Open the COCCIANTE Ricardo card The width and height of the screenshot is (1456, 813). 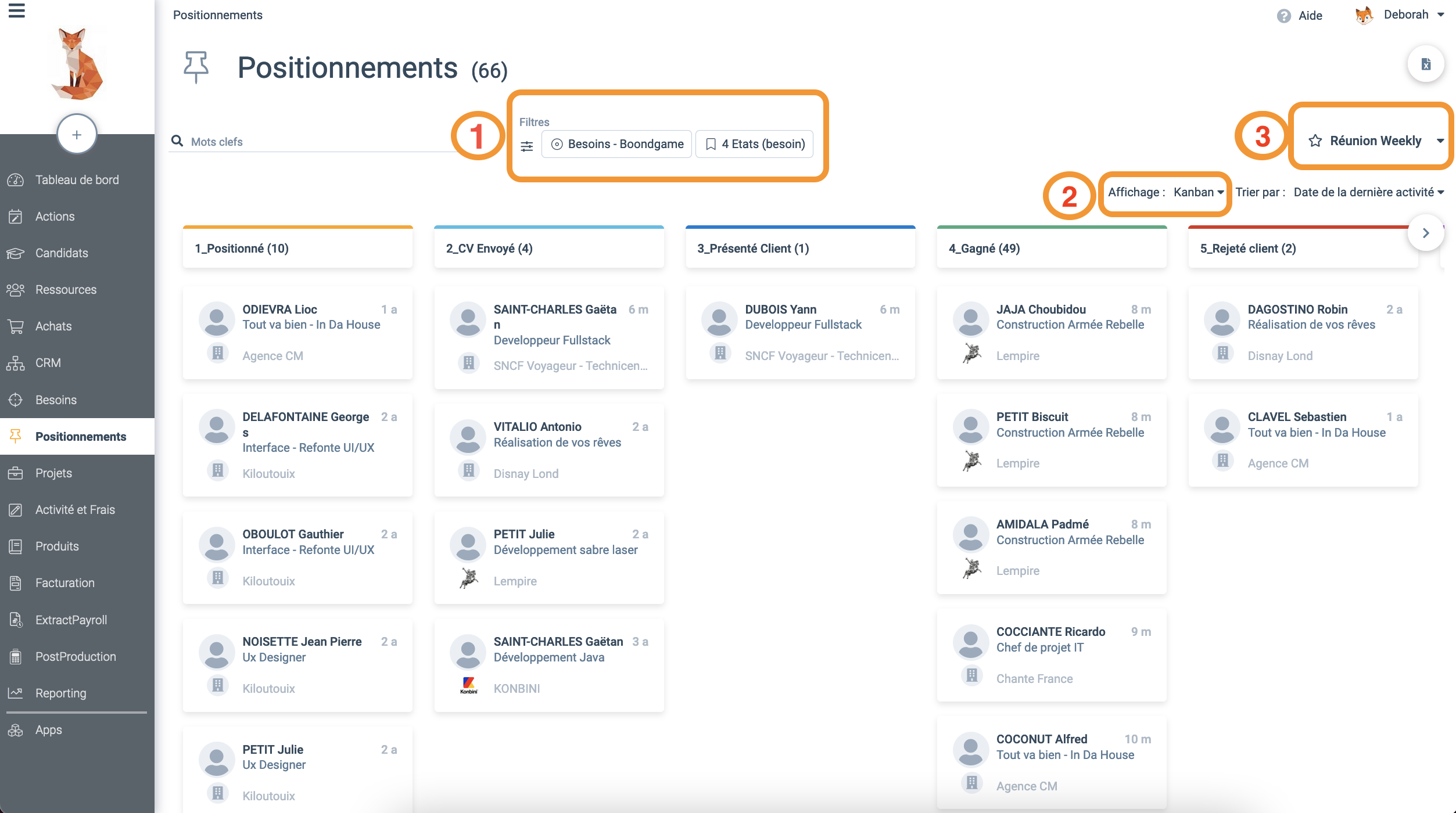click(x=1051, y=654)
